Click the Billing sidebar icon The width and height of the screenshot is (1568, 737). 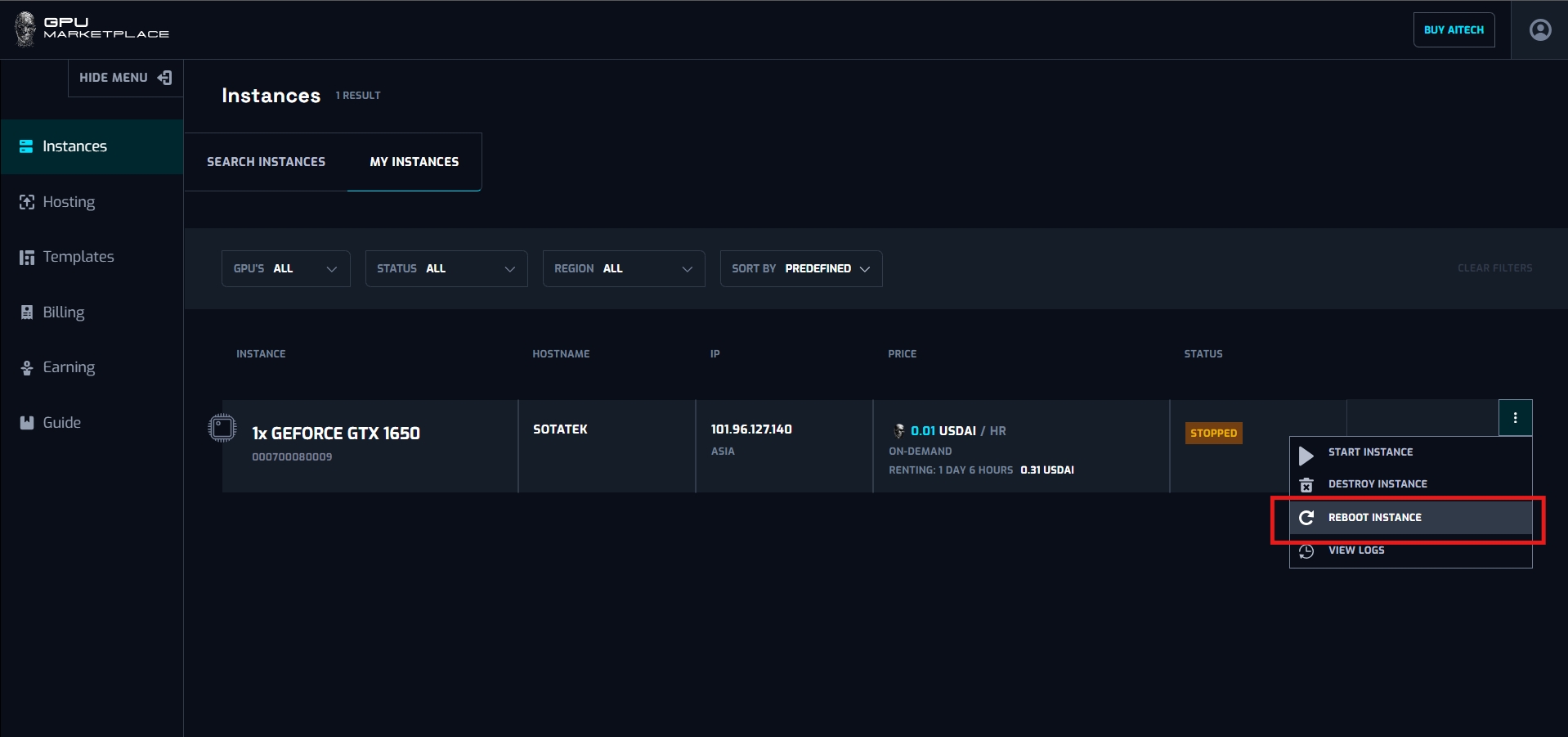click(27, 312)
